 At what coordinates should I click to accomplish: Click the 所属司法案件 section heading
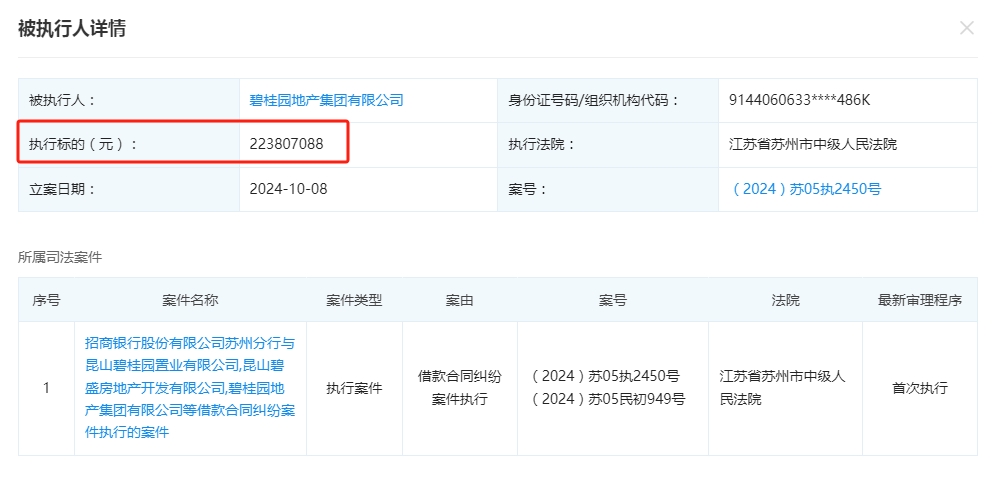tap(60, 257)
